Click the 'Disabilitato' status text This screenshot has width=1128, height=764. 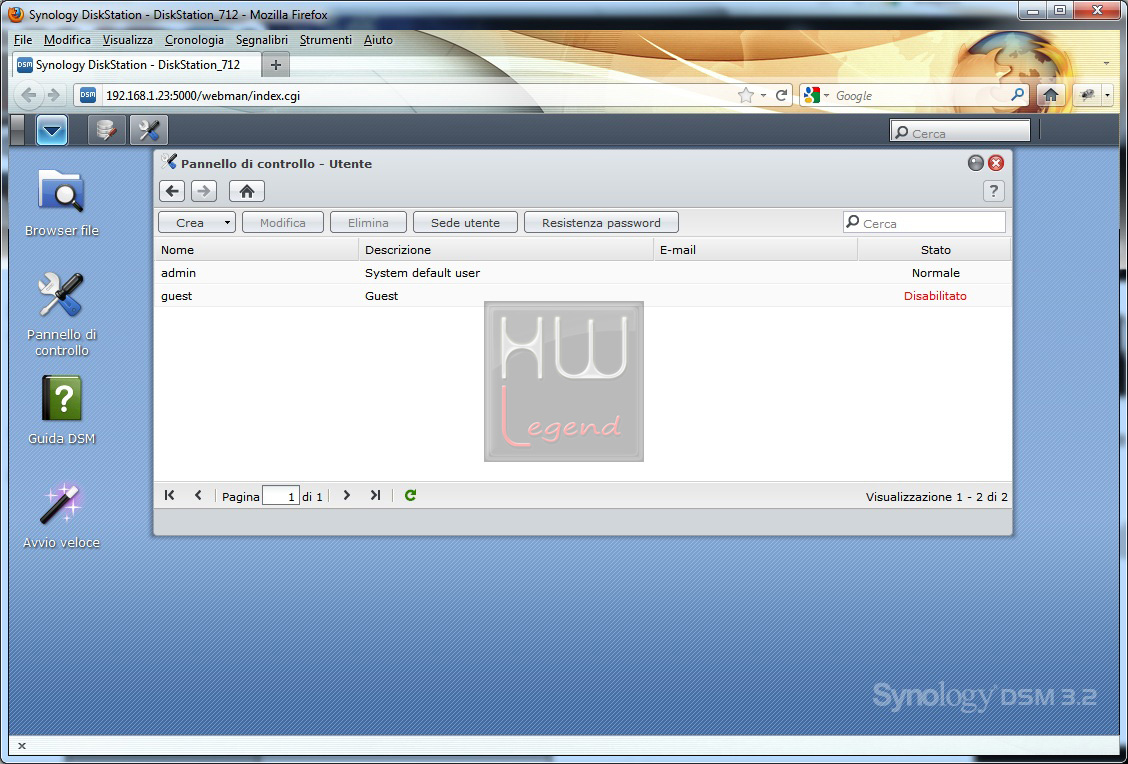pyautogui.click(x=935, y=296)
